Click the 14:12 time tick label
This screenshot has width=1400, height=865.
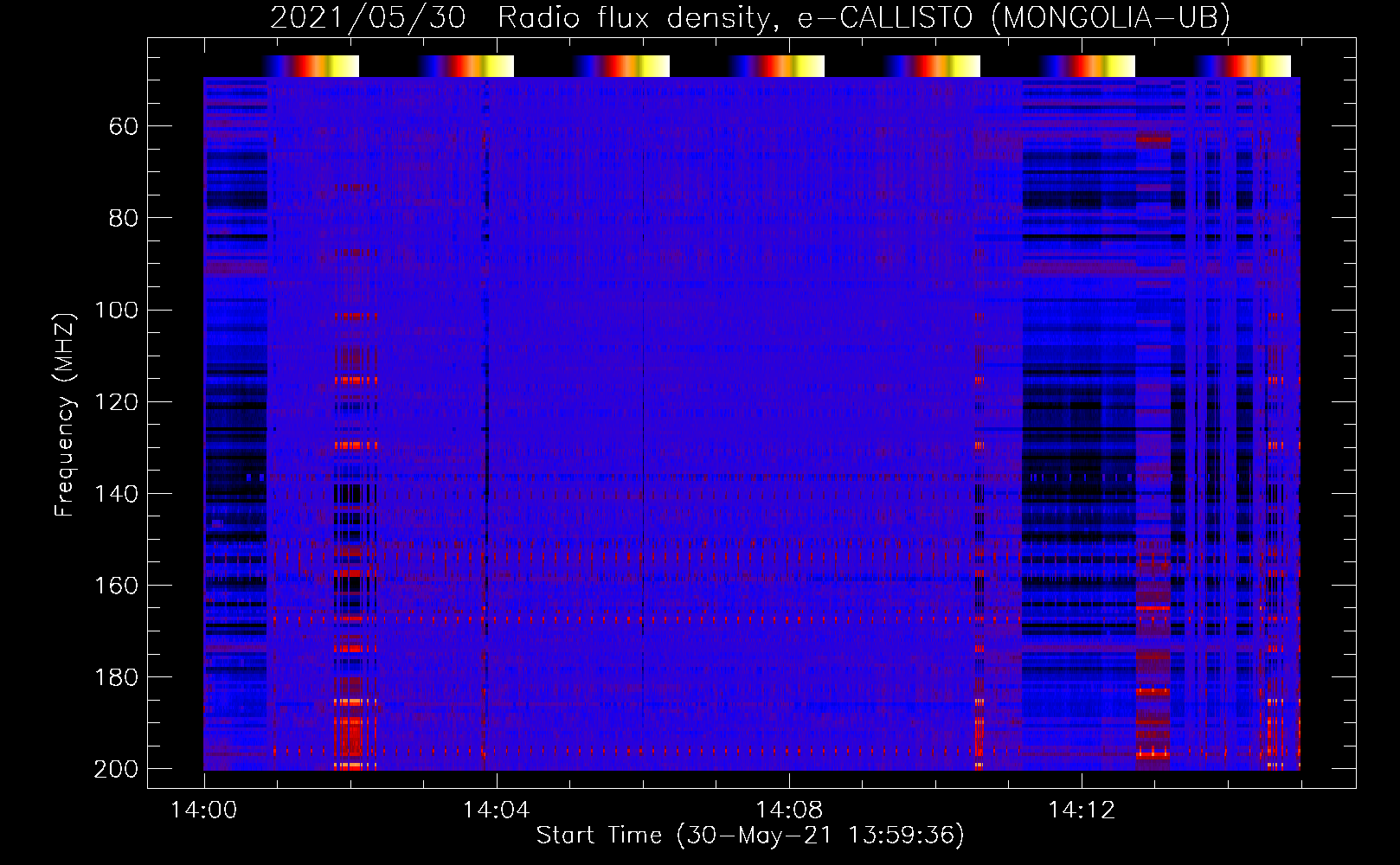click(x=1081, y=811)
